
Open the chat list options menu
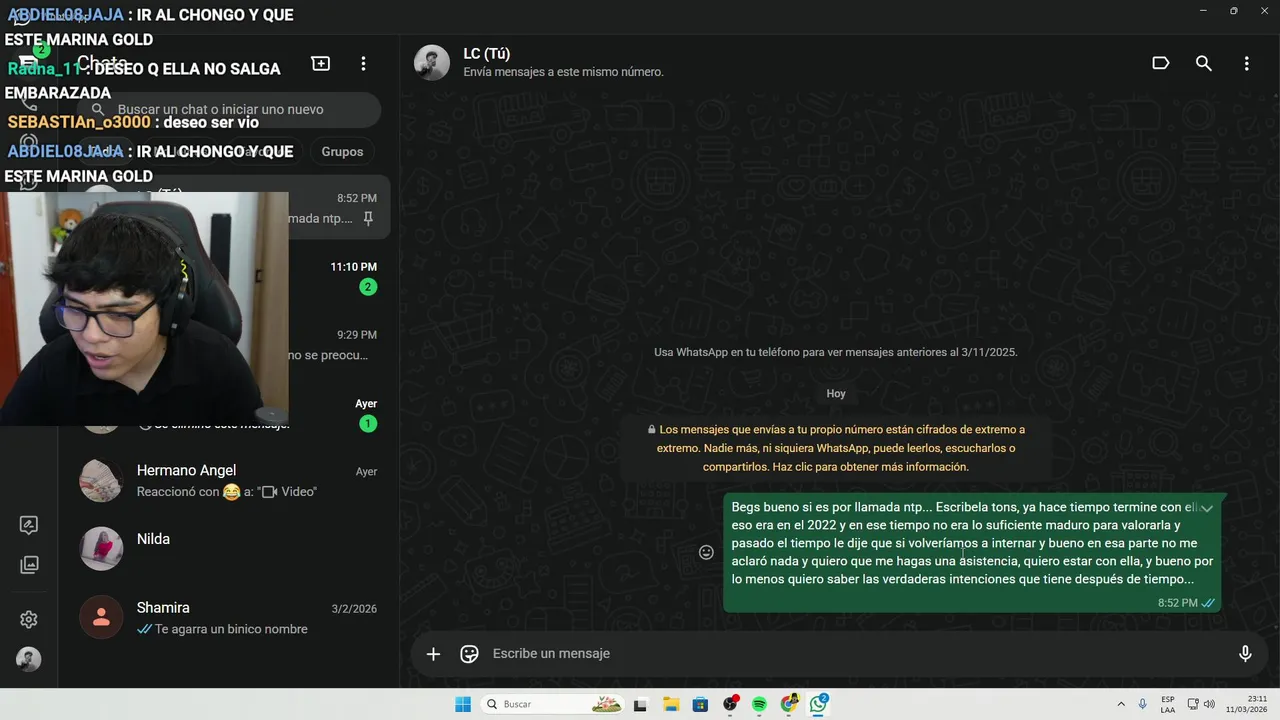click(x=363, y=63)
